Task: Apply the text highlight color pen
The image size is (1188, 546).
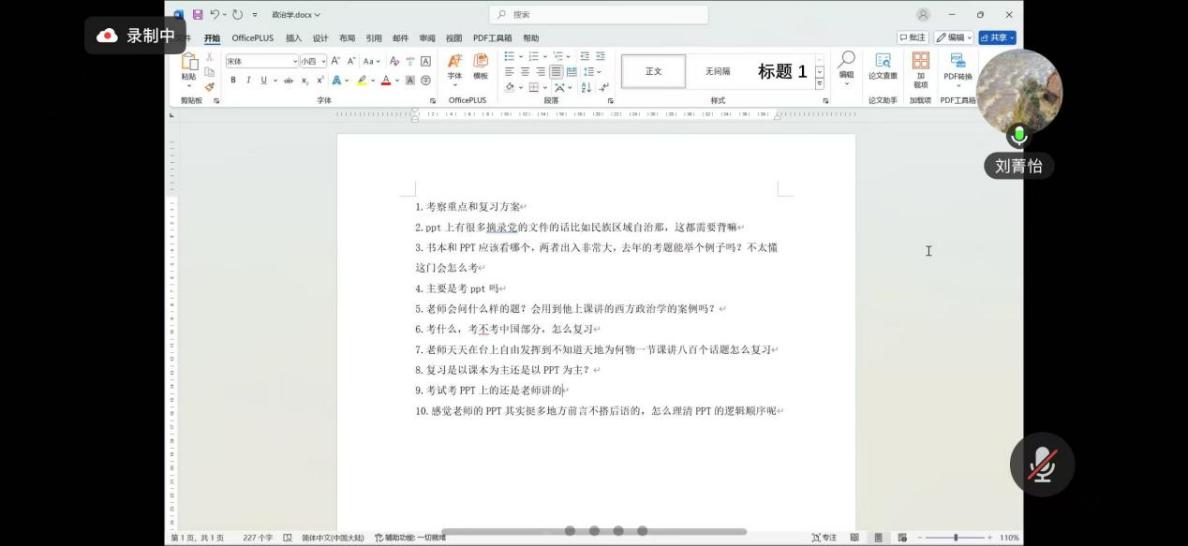Action: (362, 80)
